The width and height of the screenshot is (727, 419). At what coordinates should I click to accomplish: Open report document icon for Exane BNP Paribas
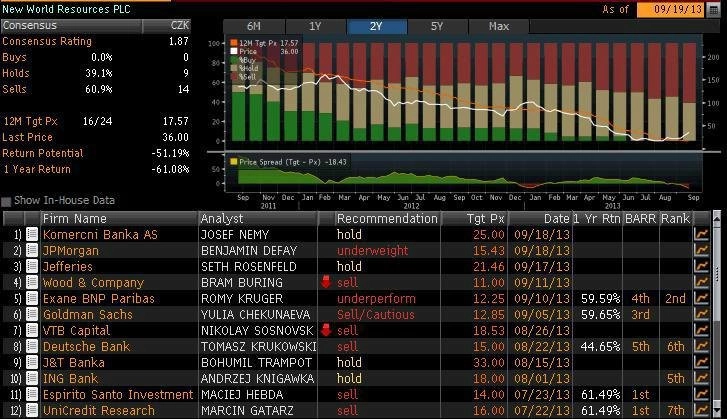tap(32, 298)
